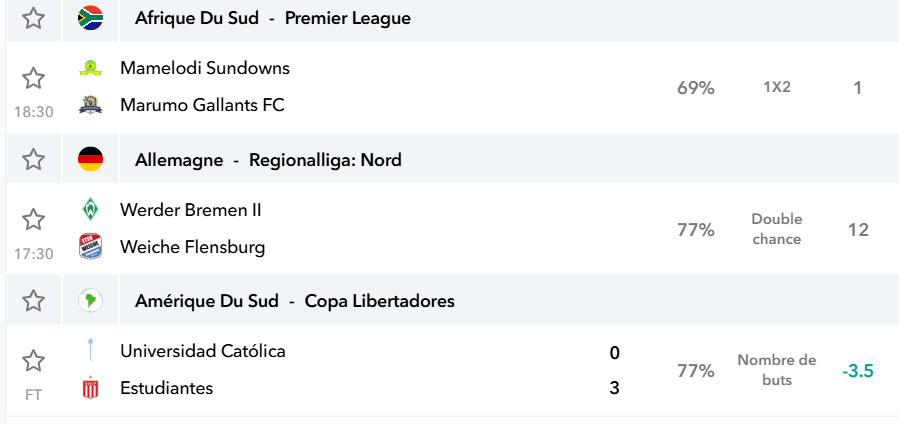Favorite the Afrique Du Sud Premier League star
Viewport: 899px width, 424px height.
[x=33, y=18]
